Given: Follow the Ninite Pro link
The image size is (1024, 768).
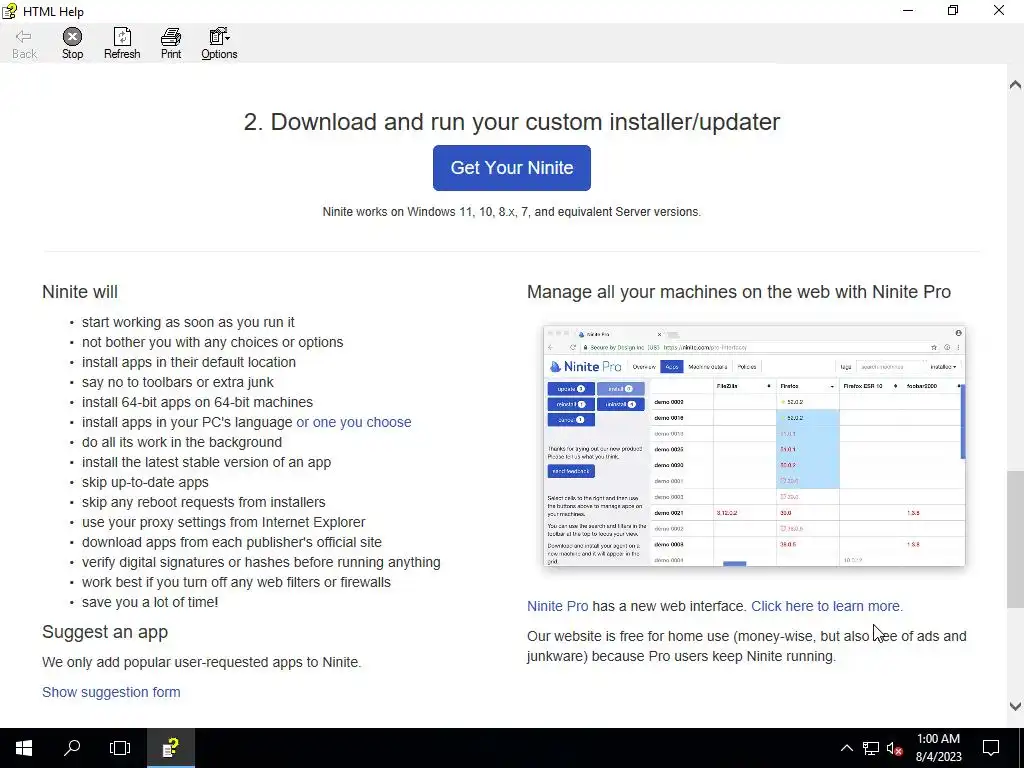Looking at the screenshot, I should (557, 606).
